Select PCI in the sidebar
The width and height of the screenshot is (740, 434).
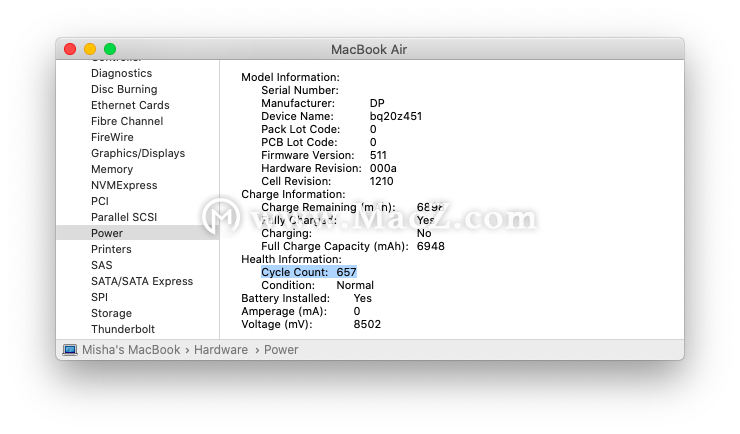100,201
